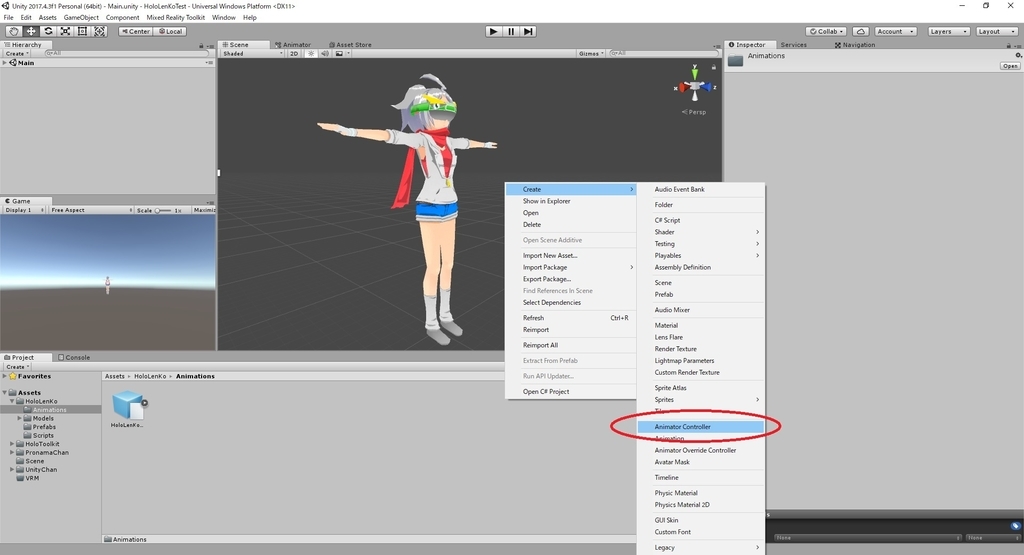Screen dimensions: 1024x555
Task: Collapse the Assets folder tree
Action: 5,392
